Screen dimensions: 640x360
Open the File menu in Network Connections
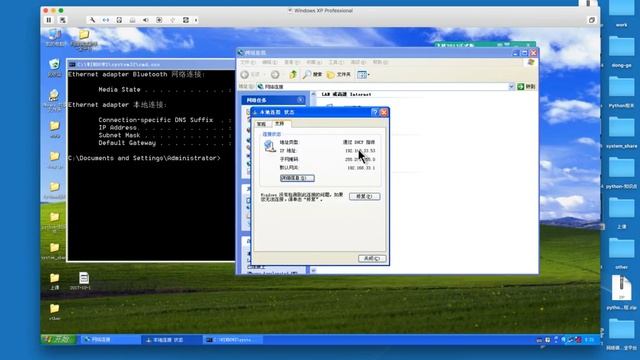[248, 62]
